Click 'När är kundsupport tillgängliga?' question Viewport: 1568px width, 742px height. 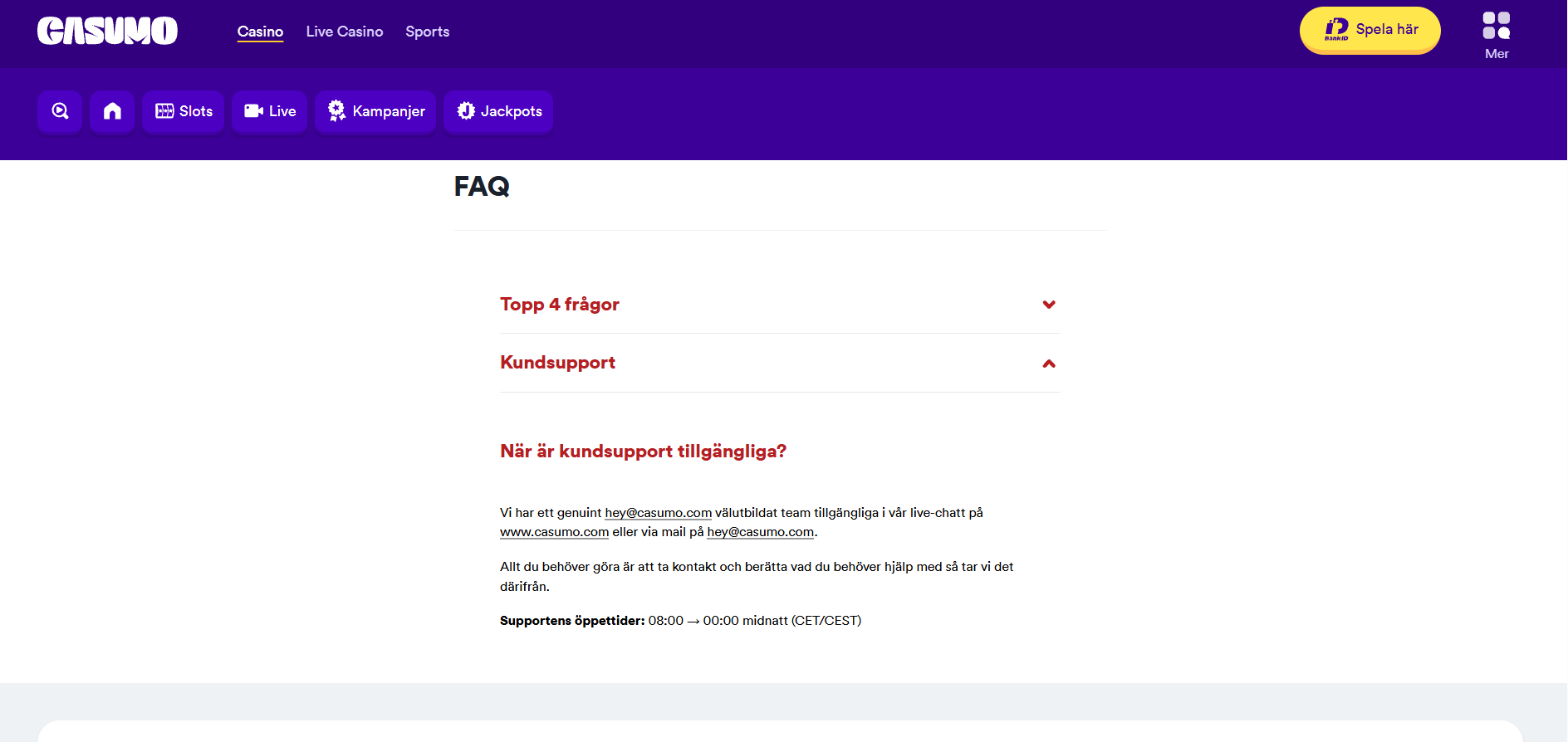click(x=643, y=452)
